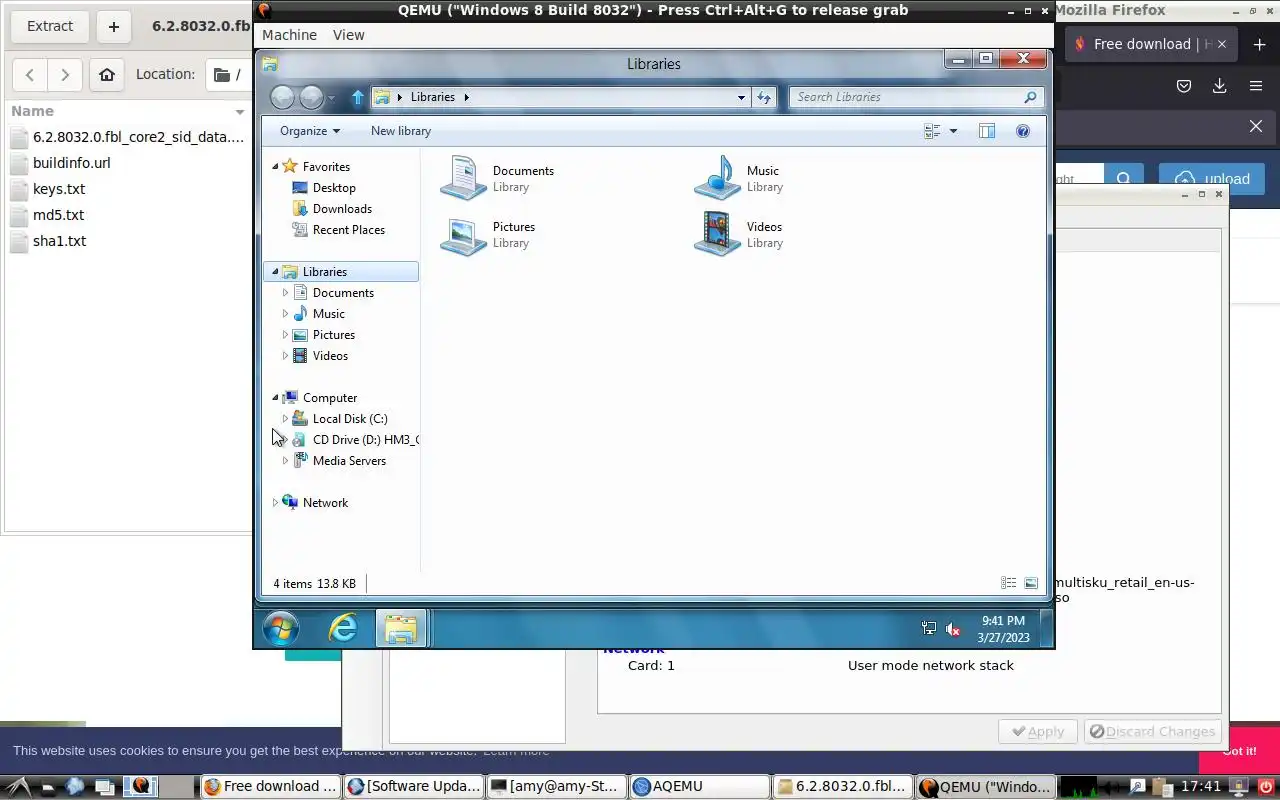Viewport: 1280px width, 800px height.
Task: Open the Music library icon
Action: (717, 178)
